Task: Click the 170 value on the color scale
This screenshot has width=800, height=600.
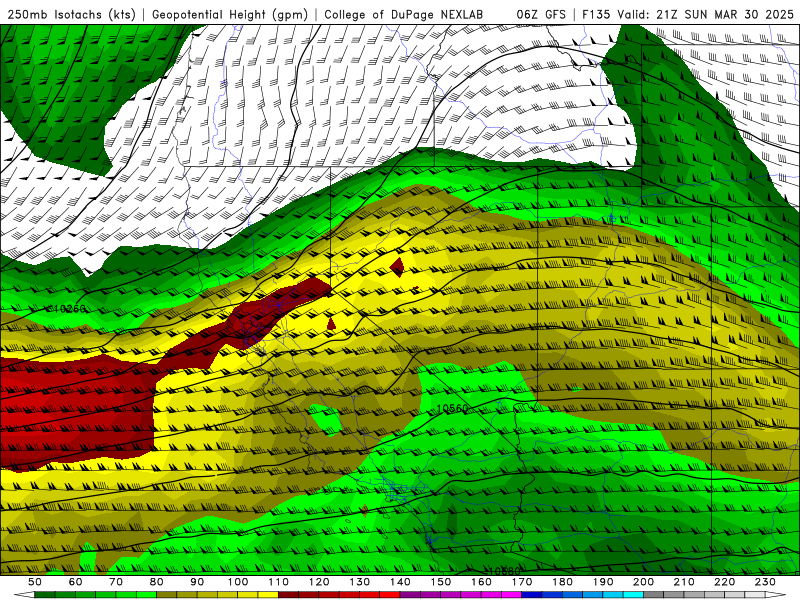Action: (522, 582)
